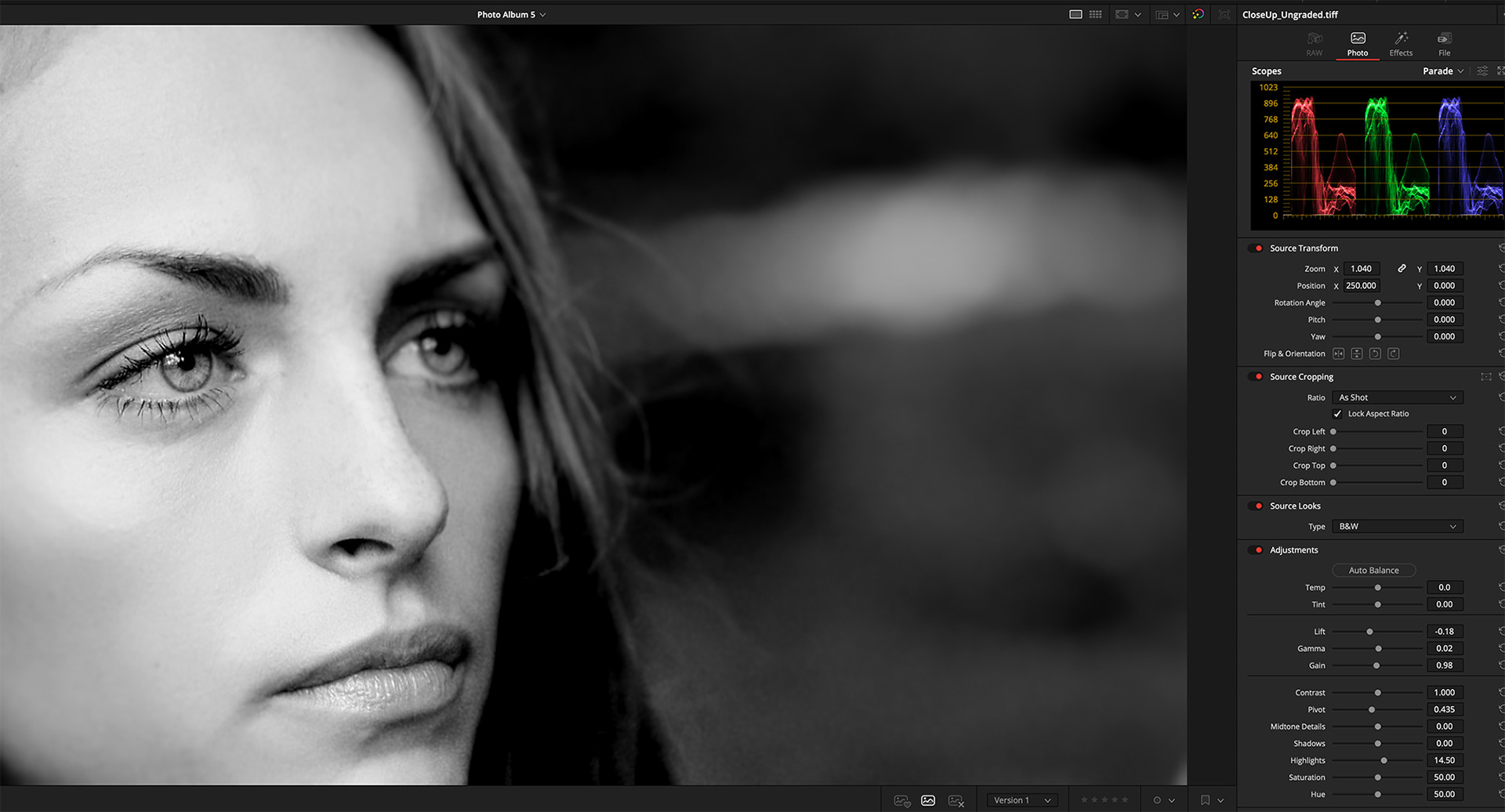Image resolution: width=1505 pixels, height=812 pixels.
Task: Click the Crop Bottom value field
Action: tap(1445, 483)
